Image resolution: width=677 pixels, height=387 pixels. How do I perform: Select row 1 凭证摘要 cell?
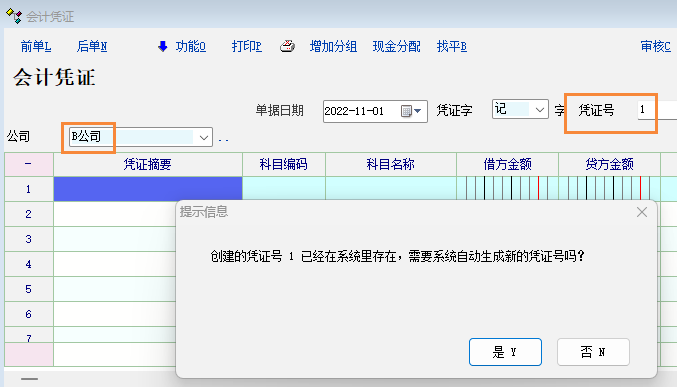(x=148, y=189)
